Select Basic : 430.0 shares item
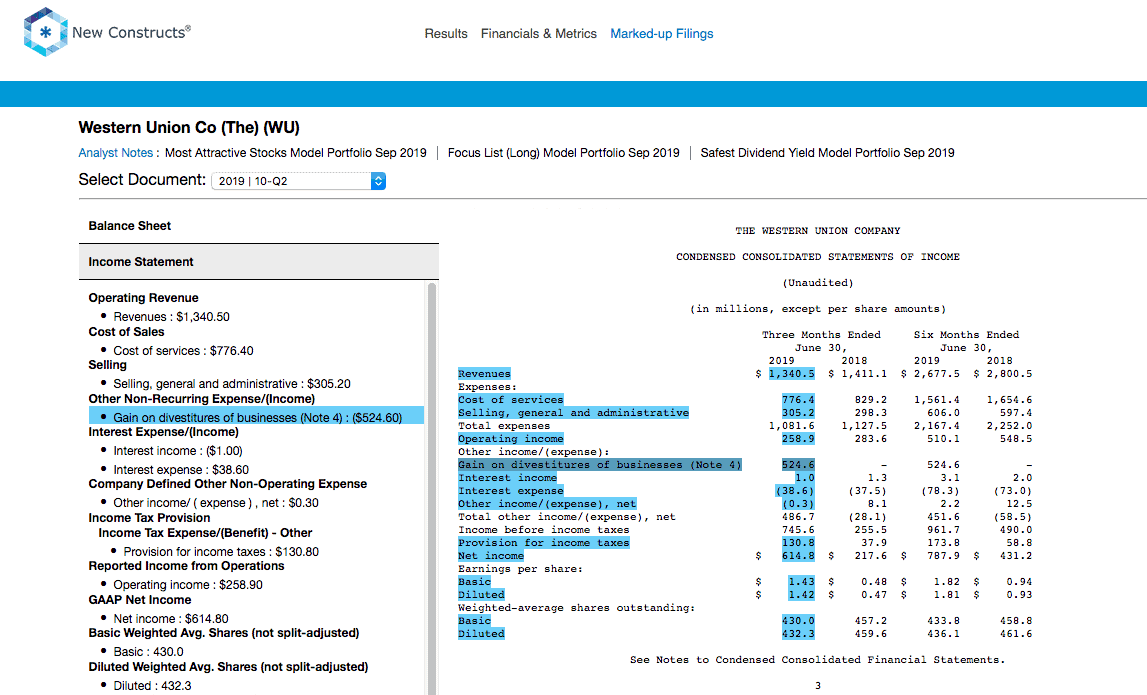The image size is (1147, 695). point(148,652)
